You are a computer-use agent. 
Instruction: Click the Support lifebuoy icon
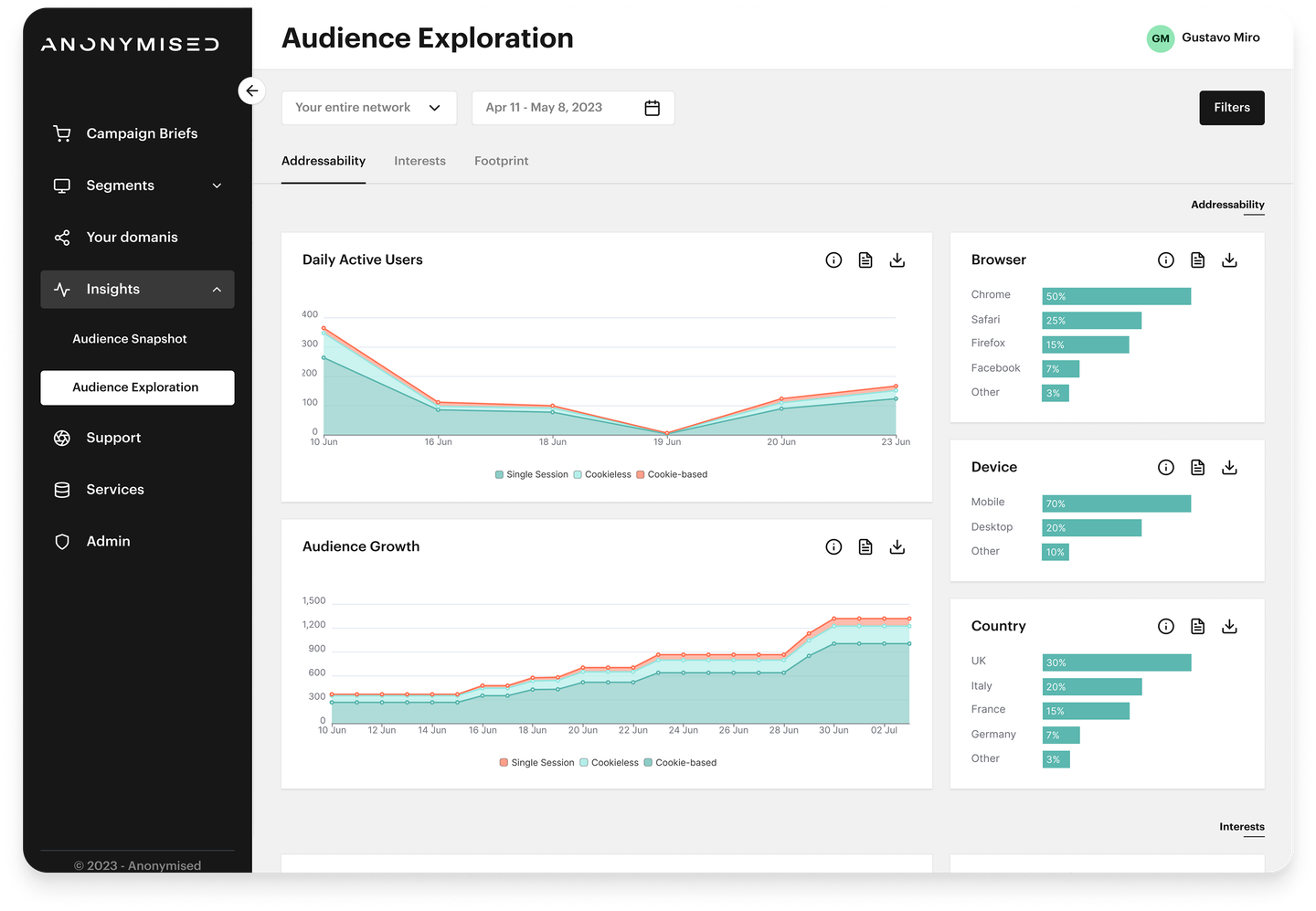(62, 438)
